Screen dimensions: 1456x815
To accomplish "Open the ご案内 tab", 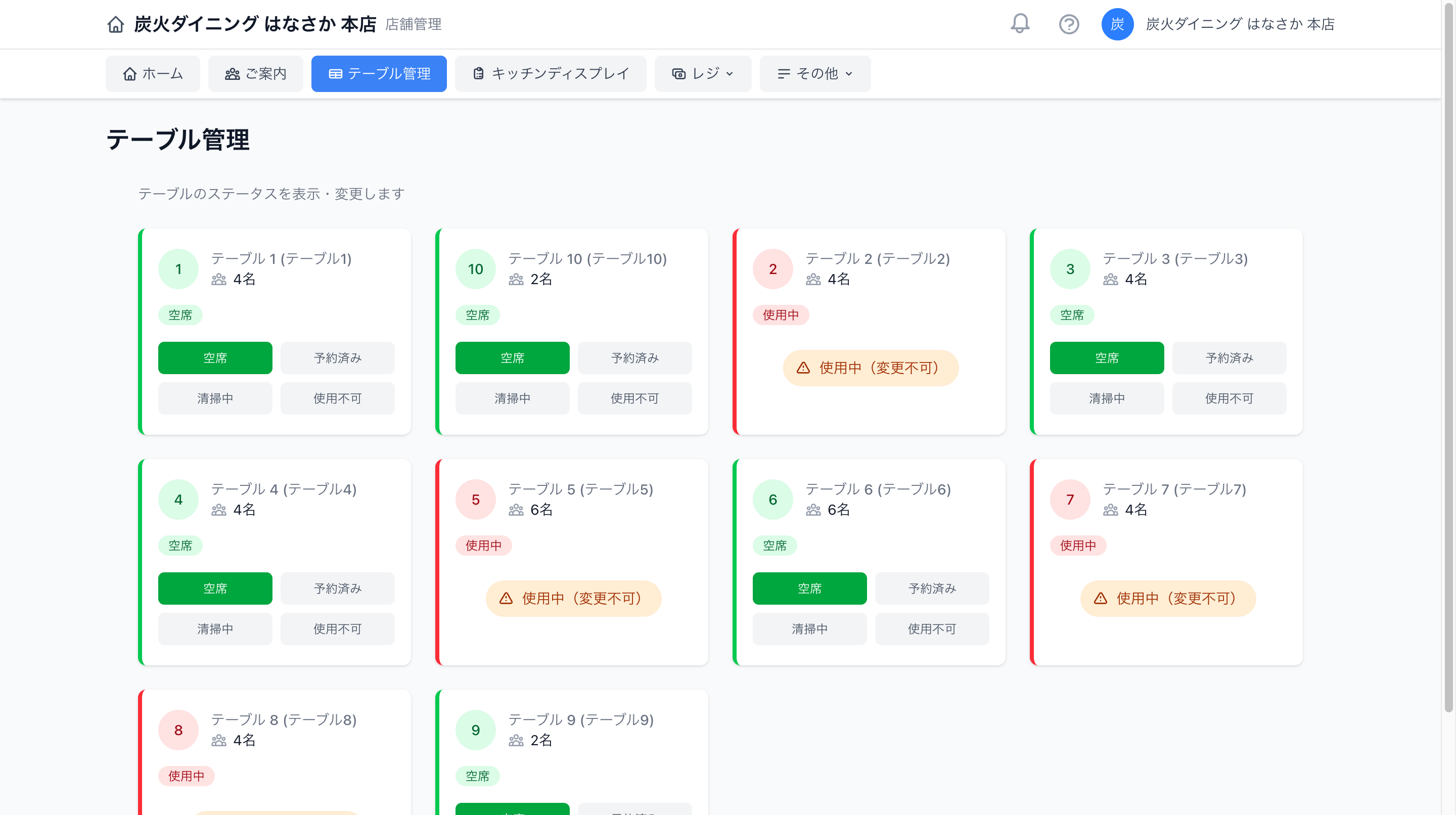I will pos(255,73).
